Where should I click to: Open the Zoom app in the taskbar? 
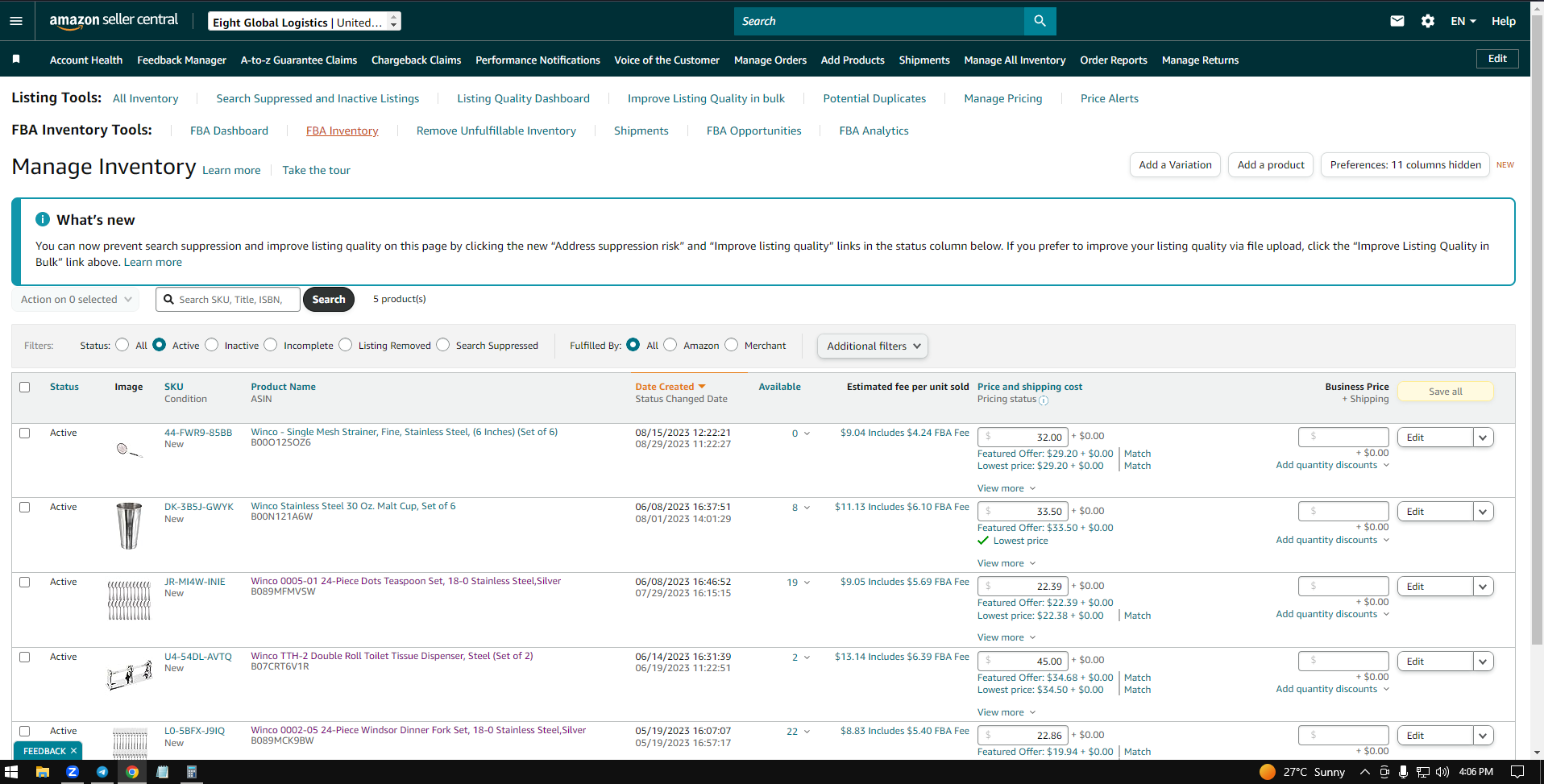point(73,772)
